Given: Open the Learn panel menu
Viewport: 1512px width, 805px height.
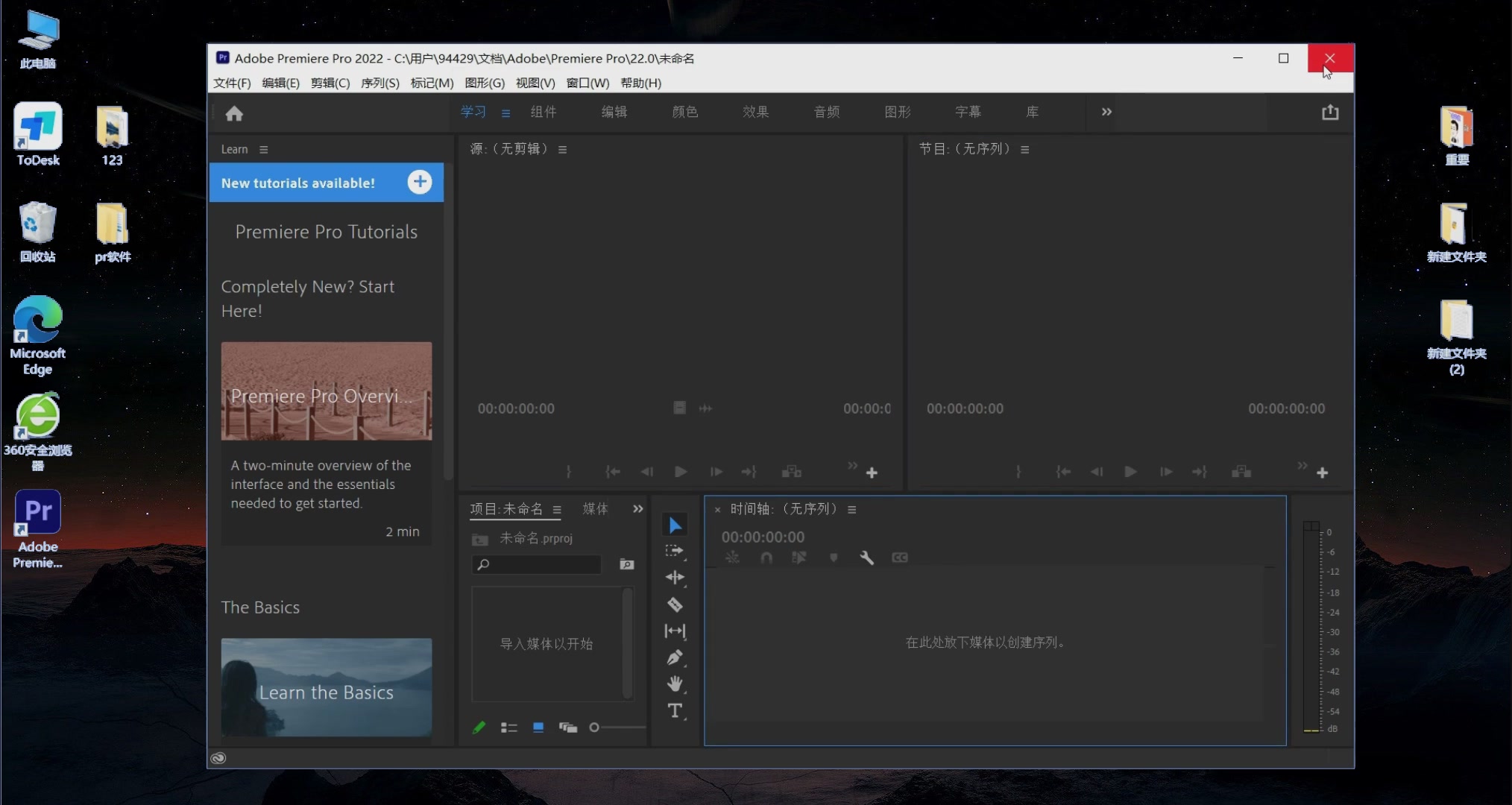Looking at the screenshot, I should [x=263, y=150].
